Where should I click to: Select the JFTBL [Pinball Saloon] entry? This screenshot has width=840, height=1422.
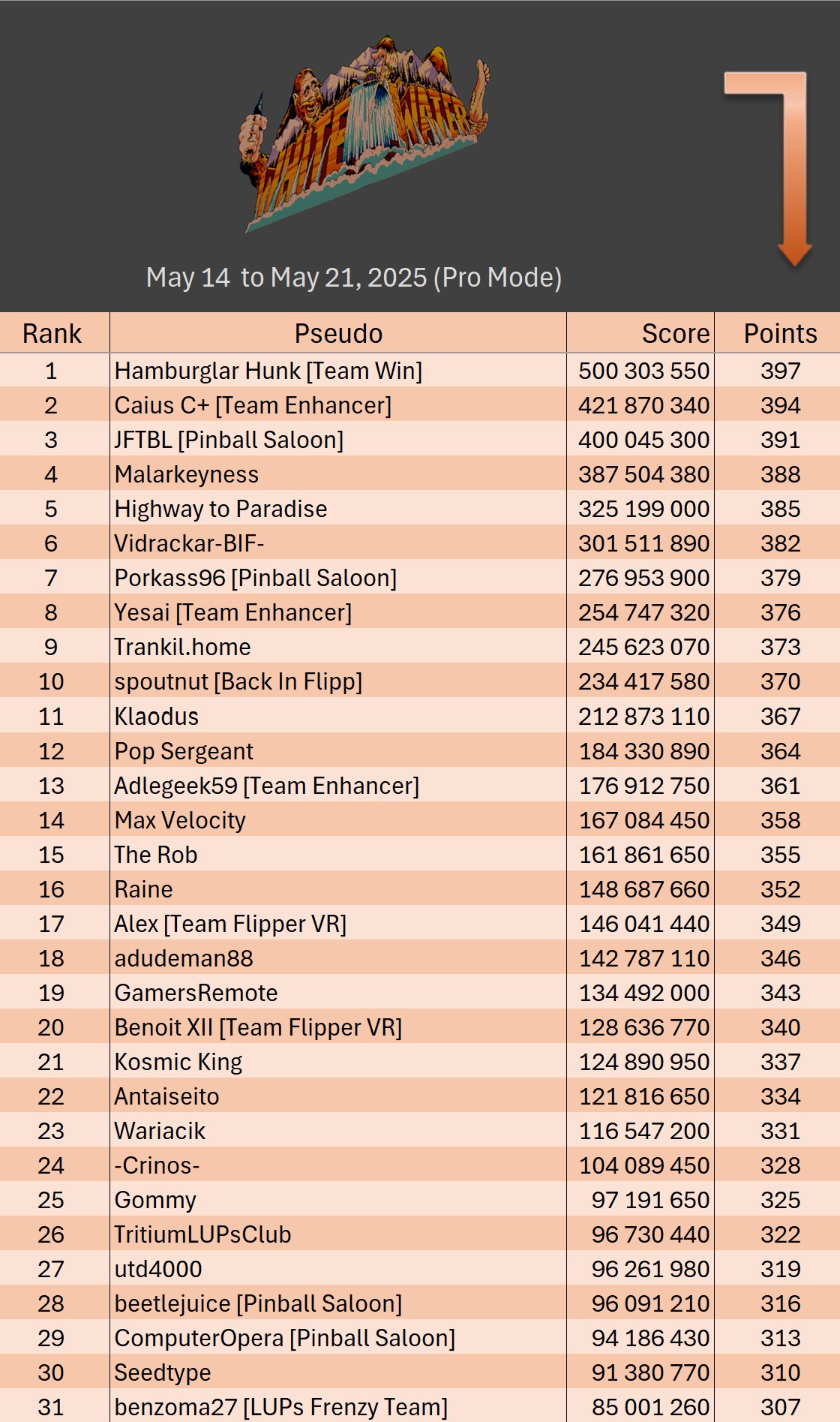(229, 440)
